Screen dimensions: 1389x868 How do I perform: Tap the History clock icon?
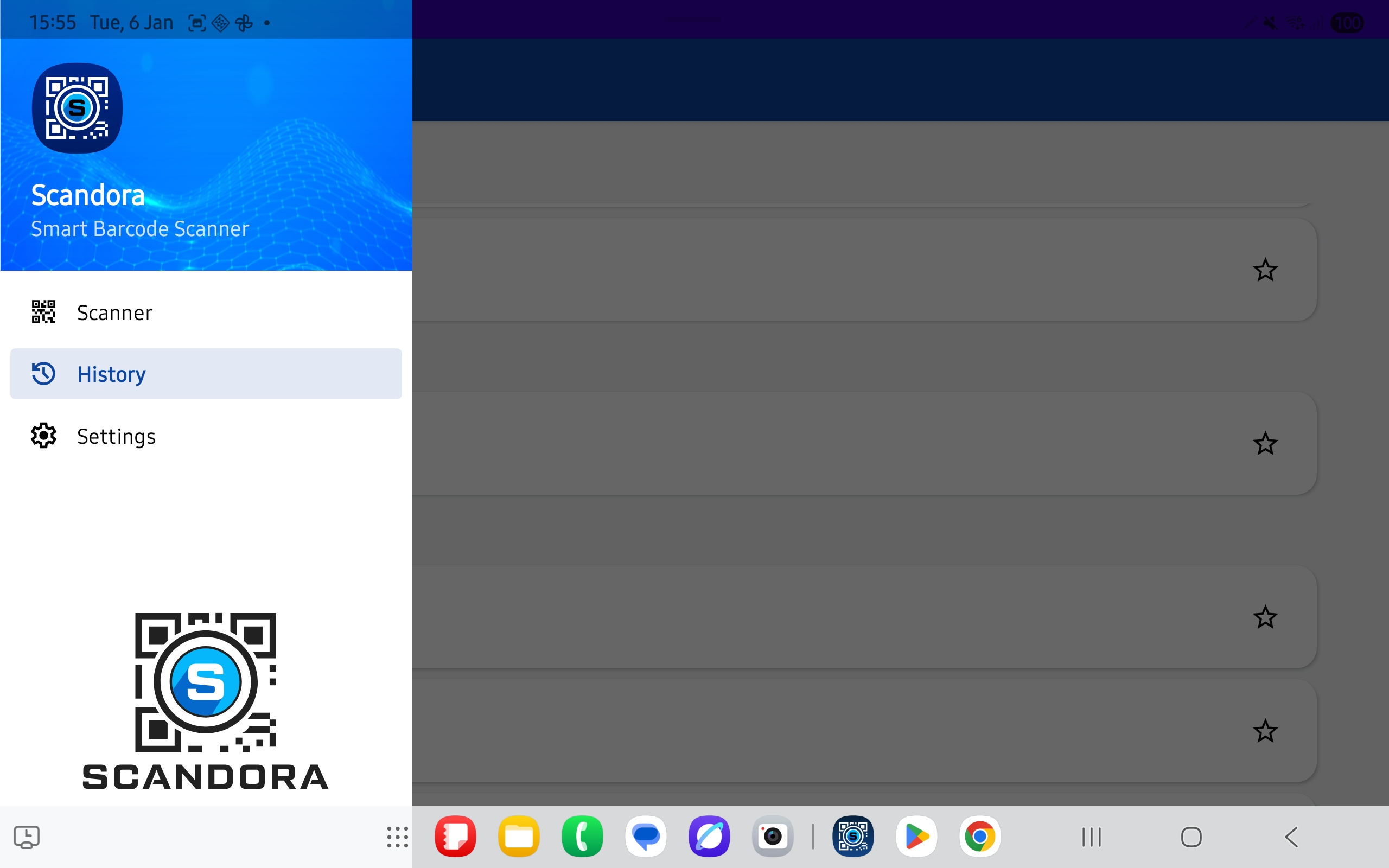[43, 374]
